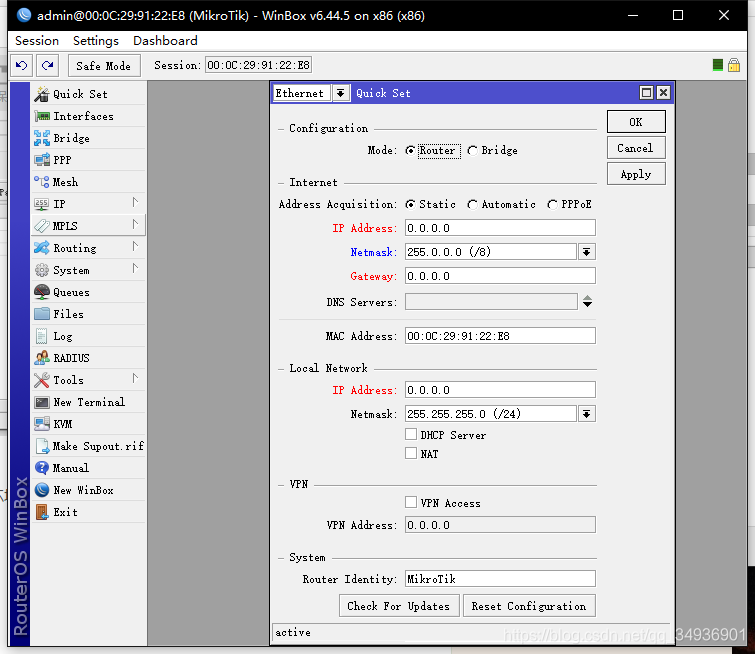
Task: Maximize the Quick Set inner window
Action: (x=646, y=92)
